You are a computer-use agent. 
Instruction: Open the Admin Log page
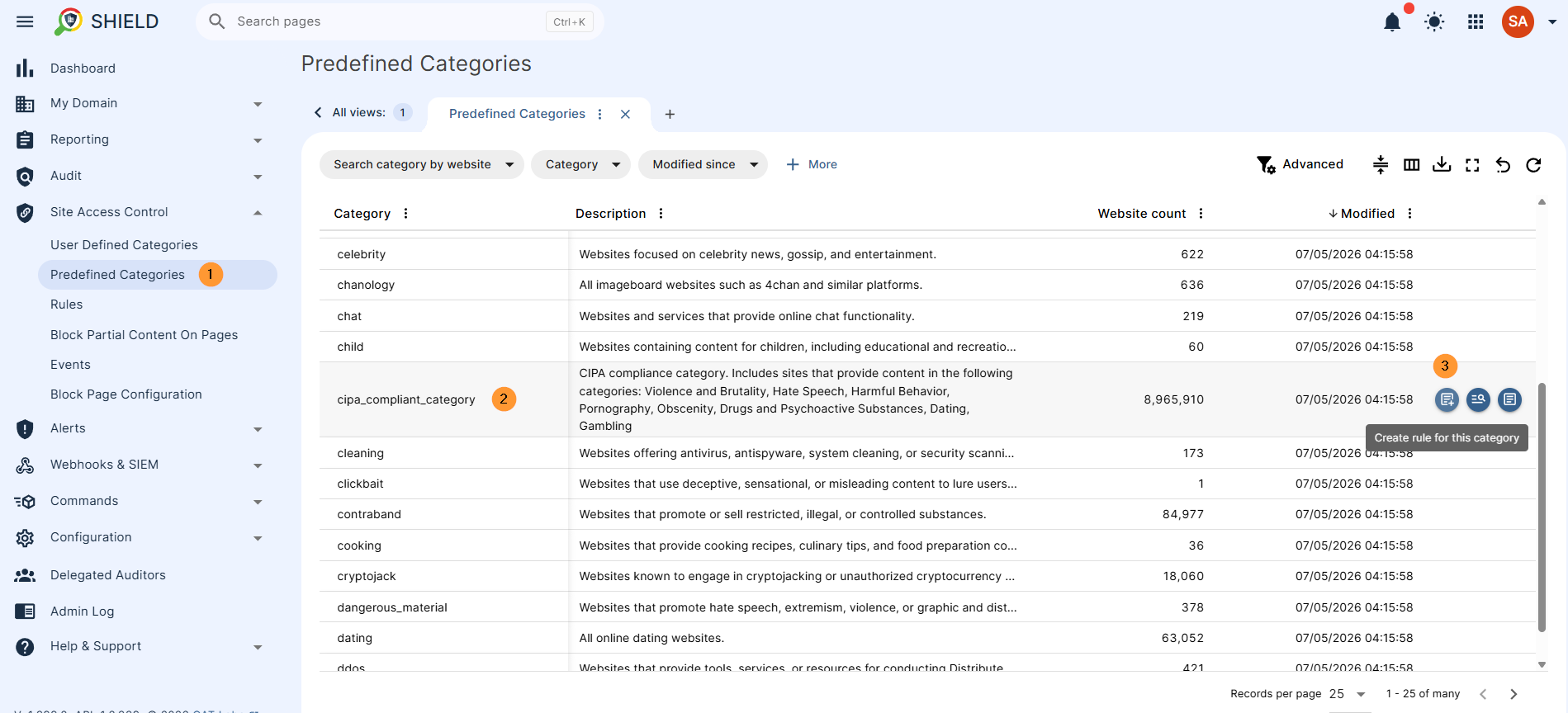(82, 611)
